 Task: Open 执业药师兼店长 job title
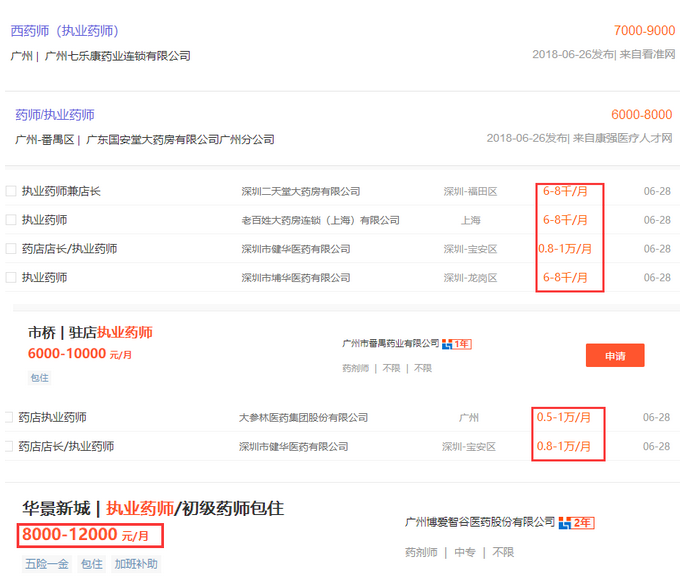coord(61,191)
